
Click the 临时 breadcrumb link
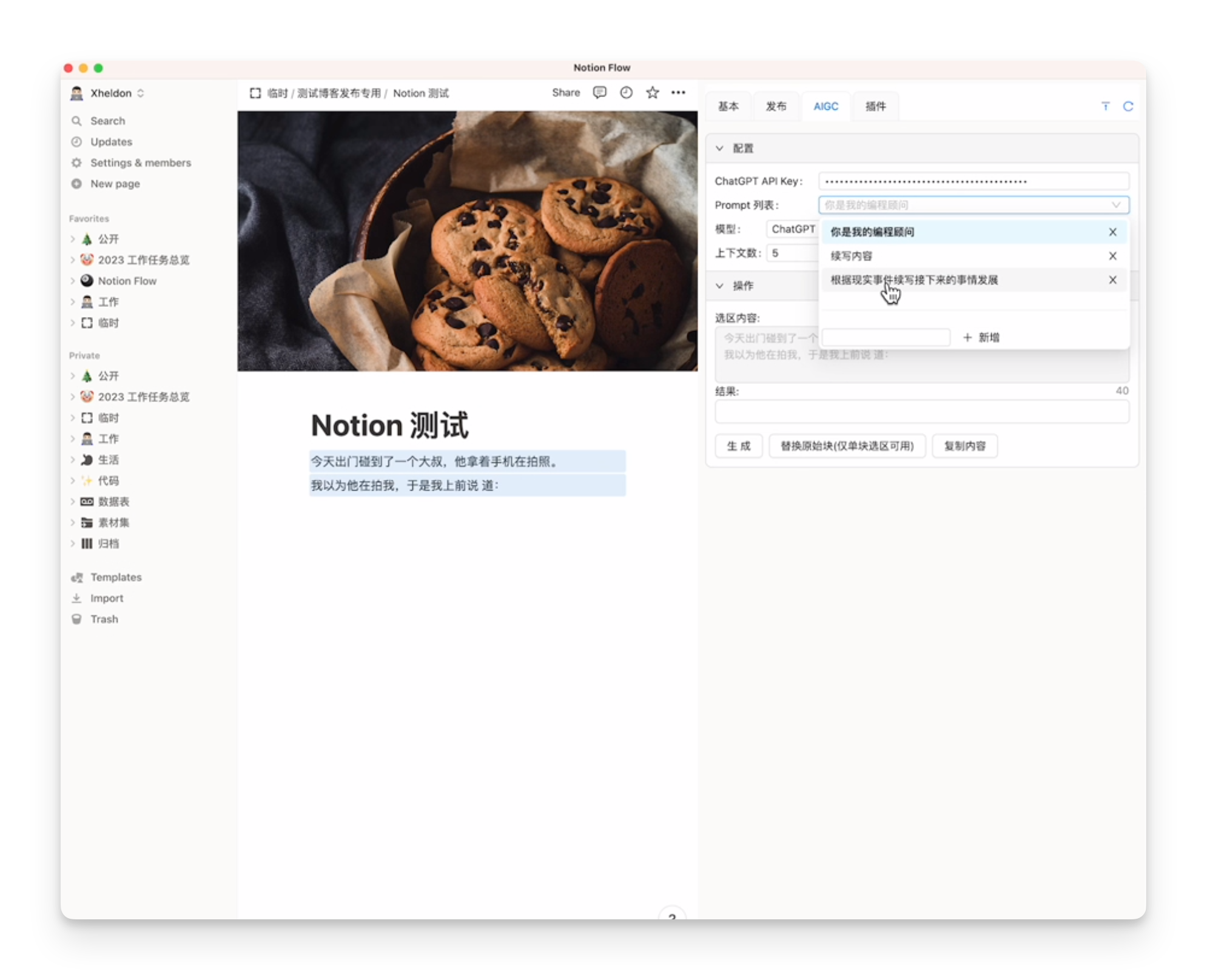[277, 93]
